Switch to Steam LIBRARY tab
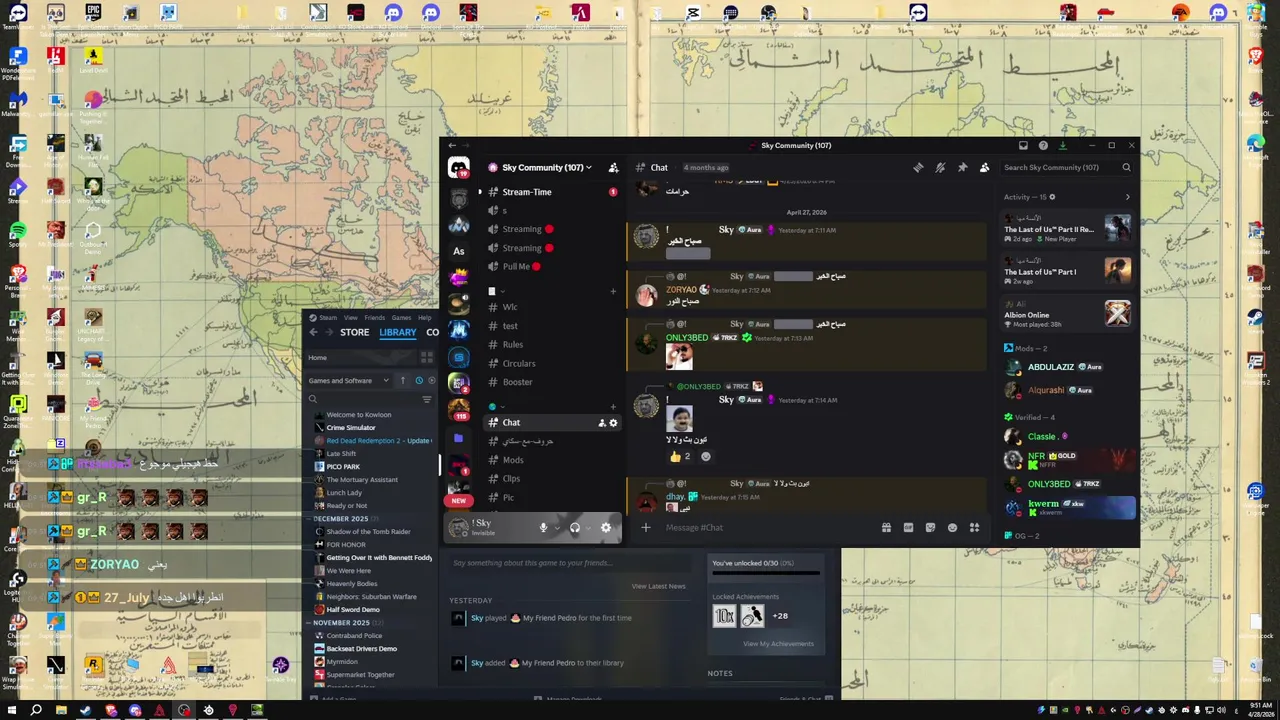 click(398, 333)
